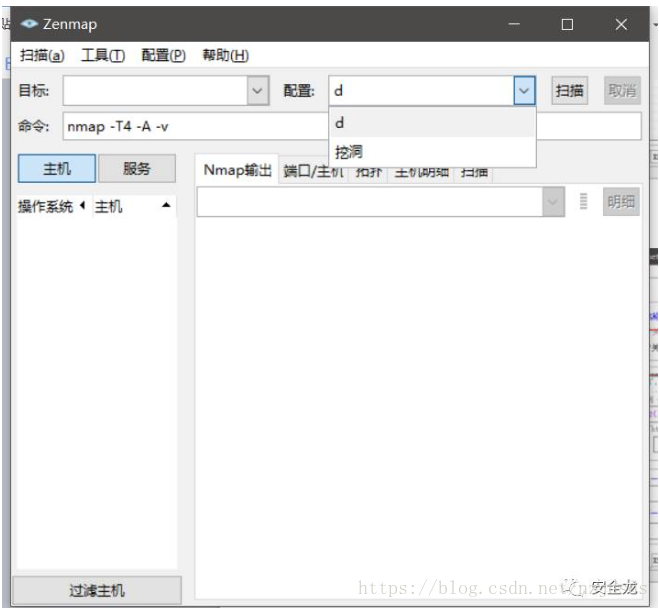
Task: Click the 取消 cancel button
Action: 622,90
